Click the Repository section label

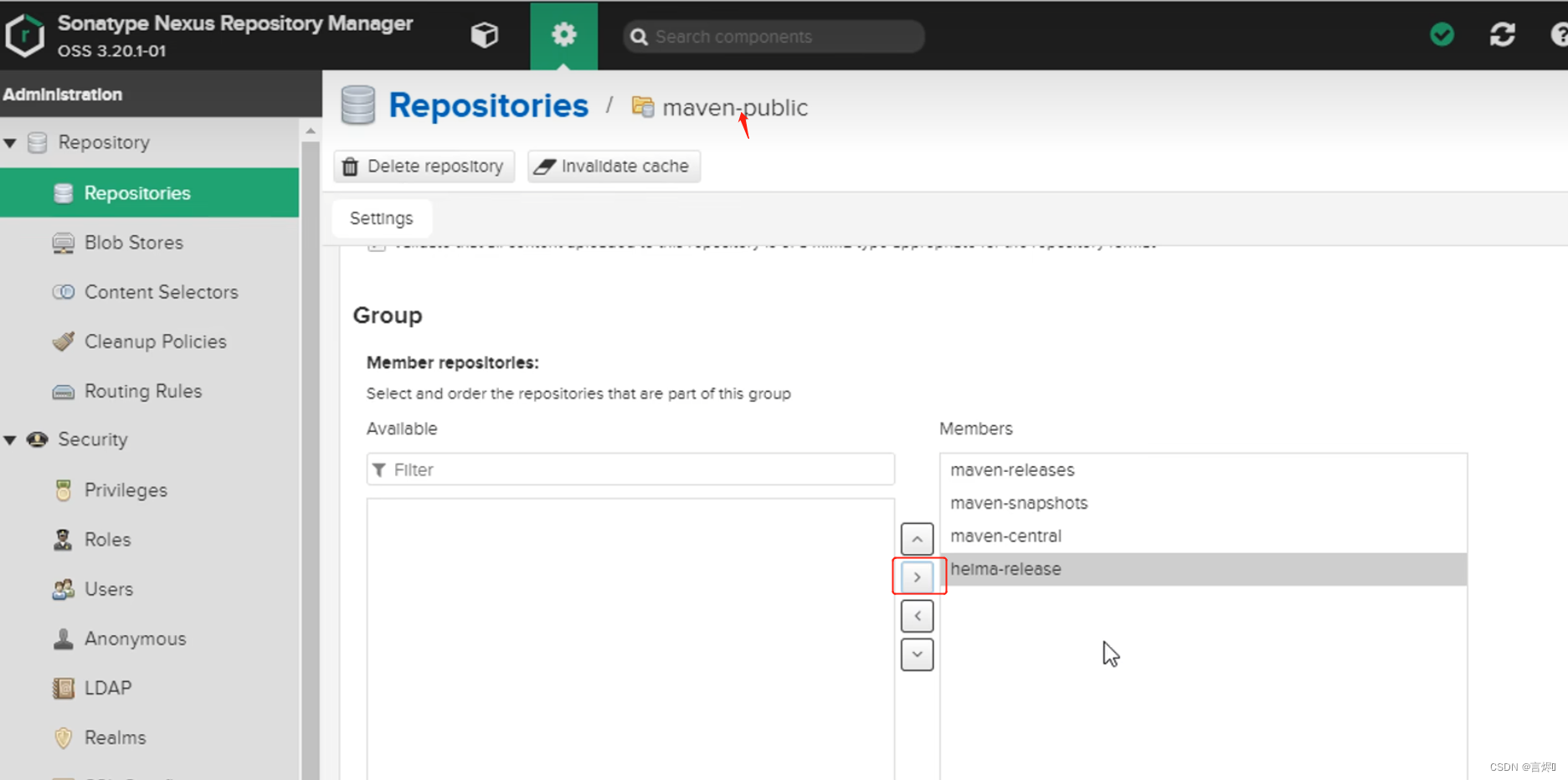coord(104,142)
